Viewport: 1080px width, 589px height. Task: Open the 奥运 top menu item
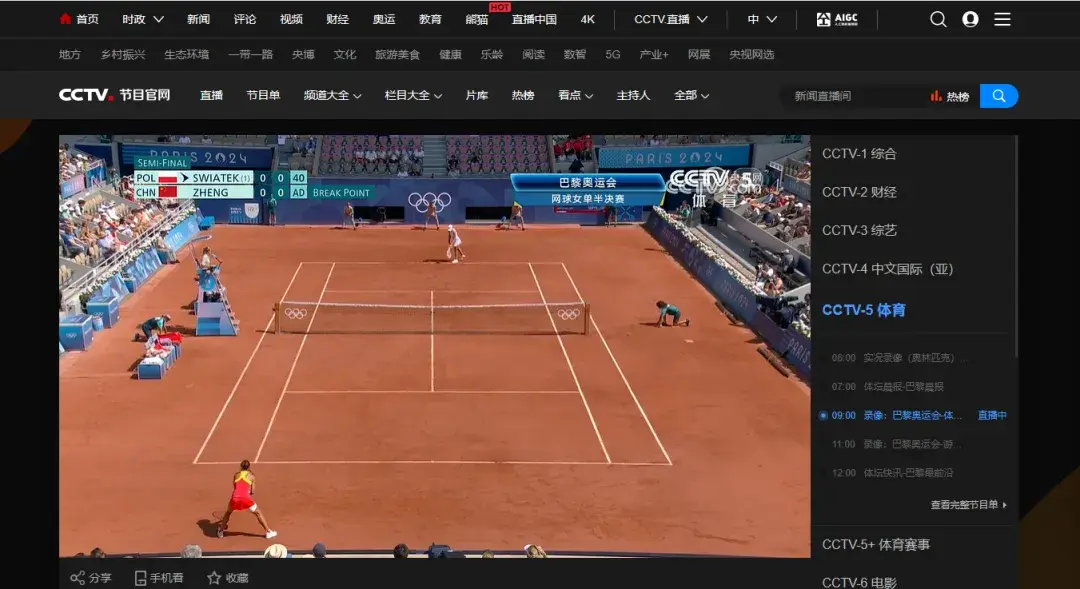coord(384,19)
